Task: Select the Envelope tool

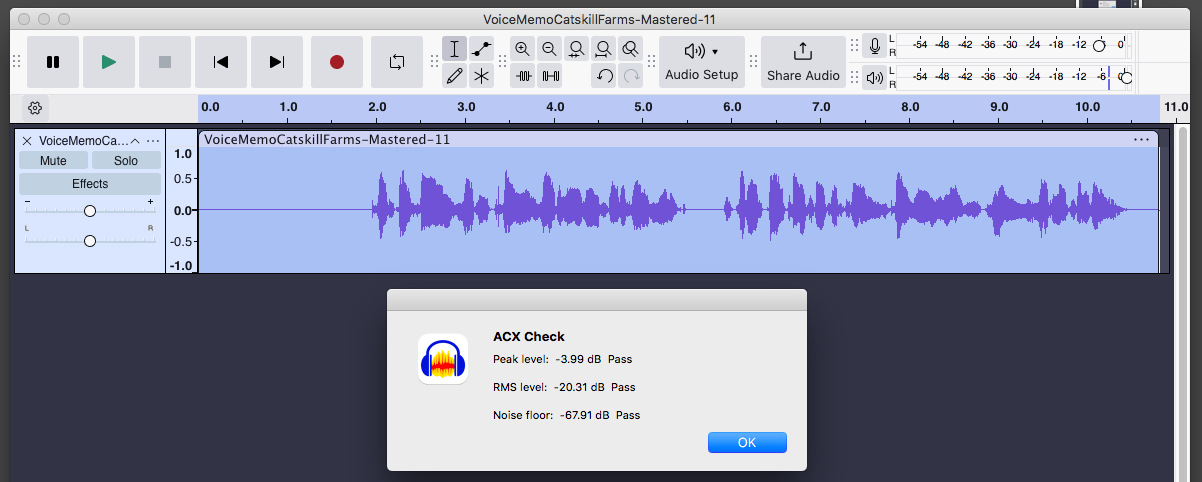Action: (481, 49)
